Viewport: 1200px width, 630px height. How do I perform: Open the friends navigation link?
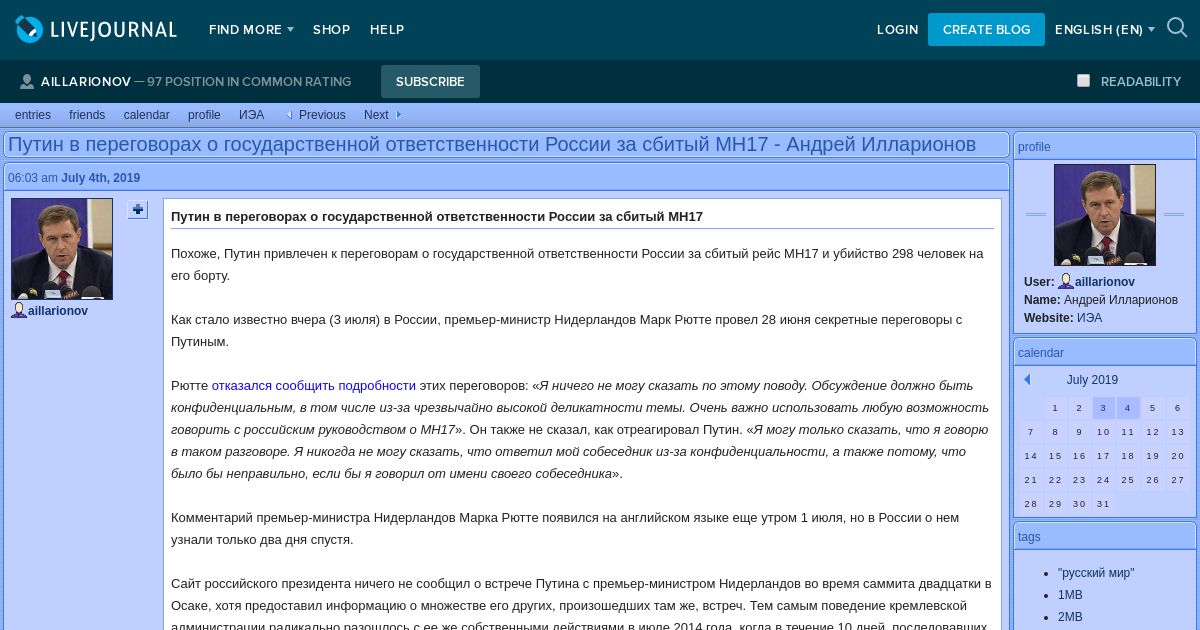point(87,115)
